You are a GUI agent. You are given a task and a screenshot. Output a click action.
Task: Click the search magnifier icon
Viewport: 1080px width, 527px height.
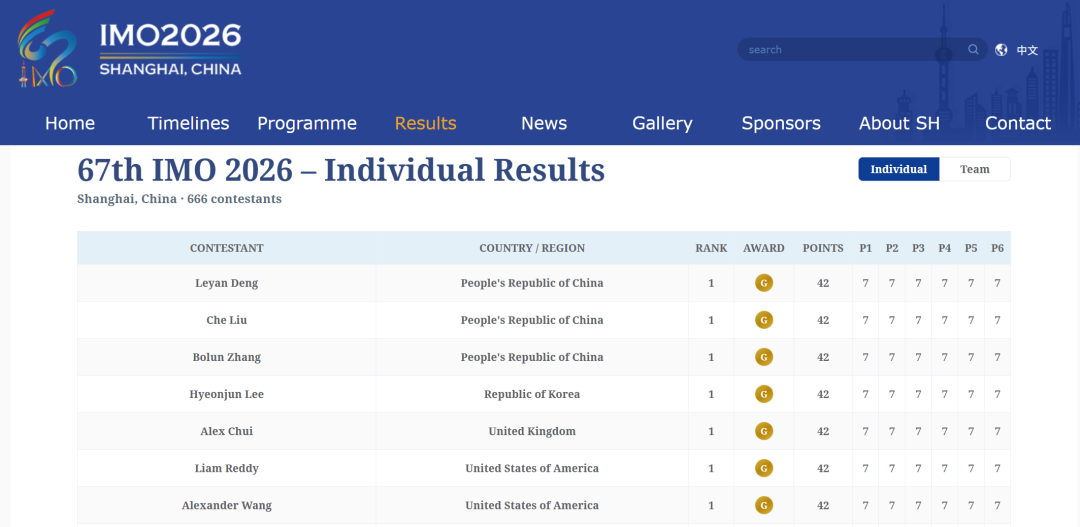[x=973, y=50]
